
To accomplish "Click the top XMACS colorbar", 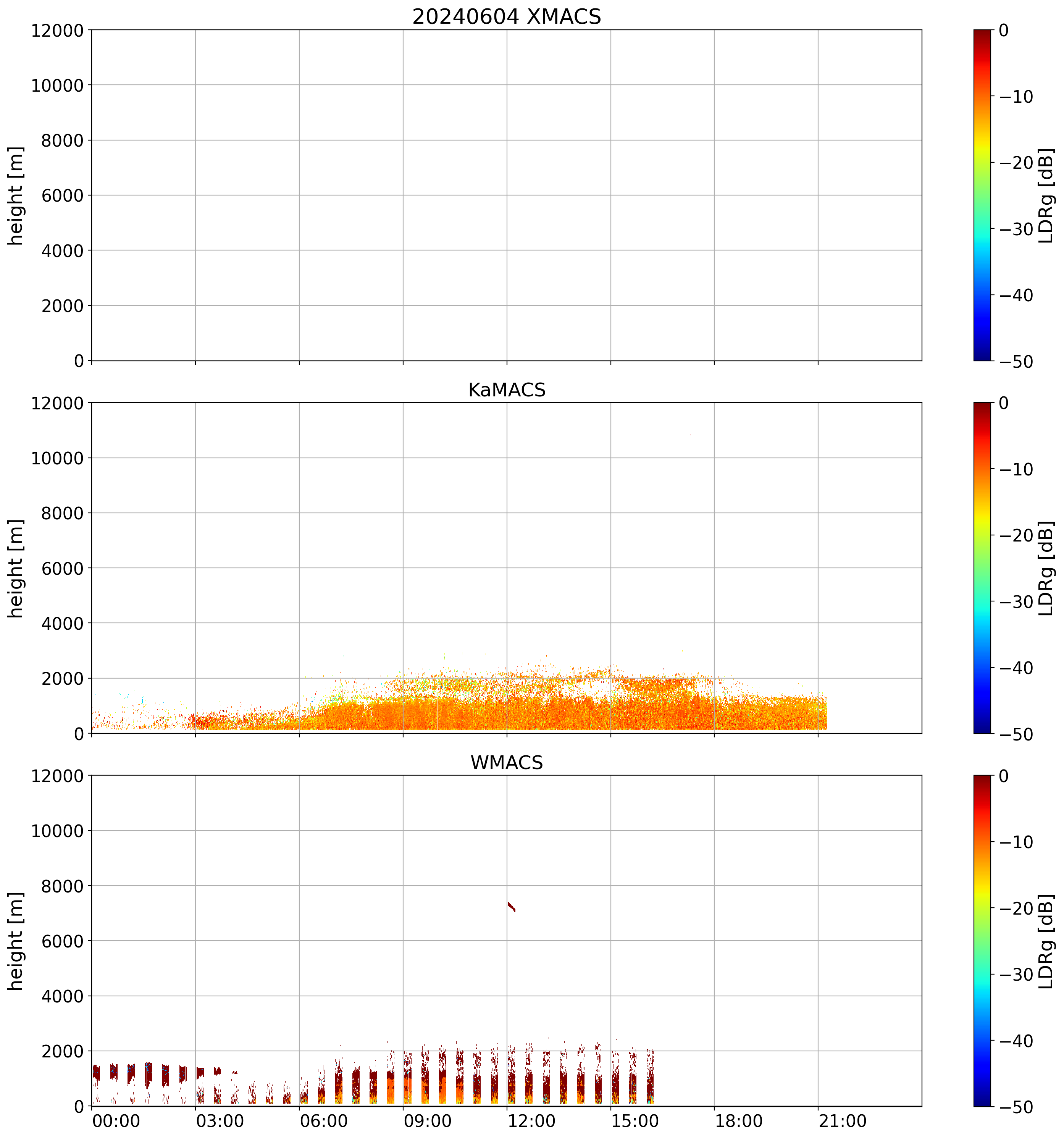I will click(x=982, y=195).
